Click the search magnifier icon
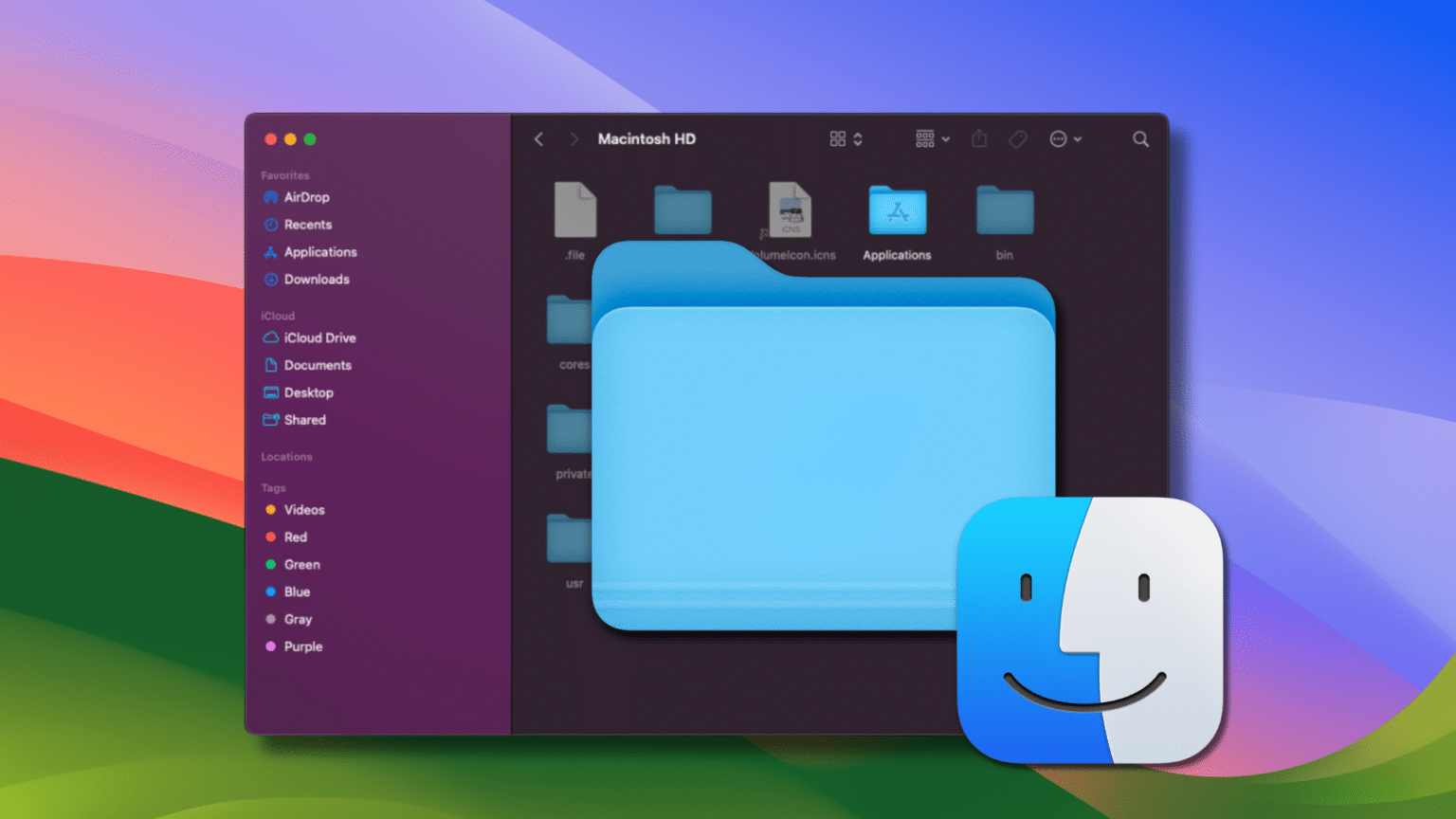Screen dimensions: 1456x819 [1140, 139]
